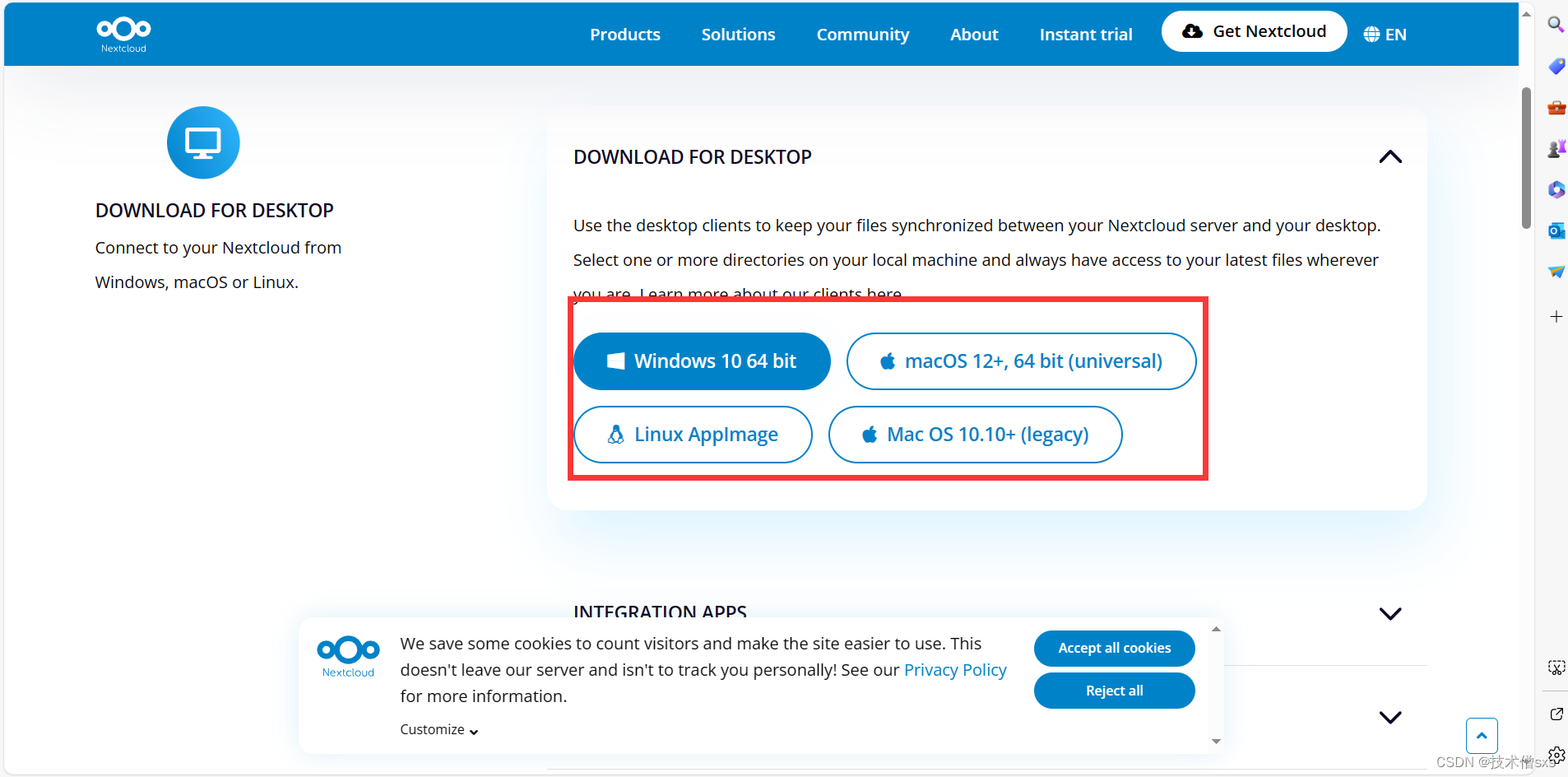
Task: Click the plus icon to customize sidebar
Action: coord(1556,316)
